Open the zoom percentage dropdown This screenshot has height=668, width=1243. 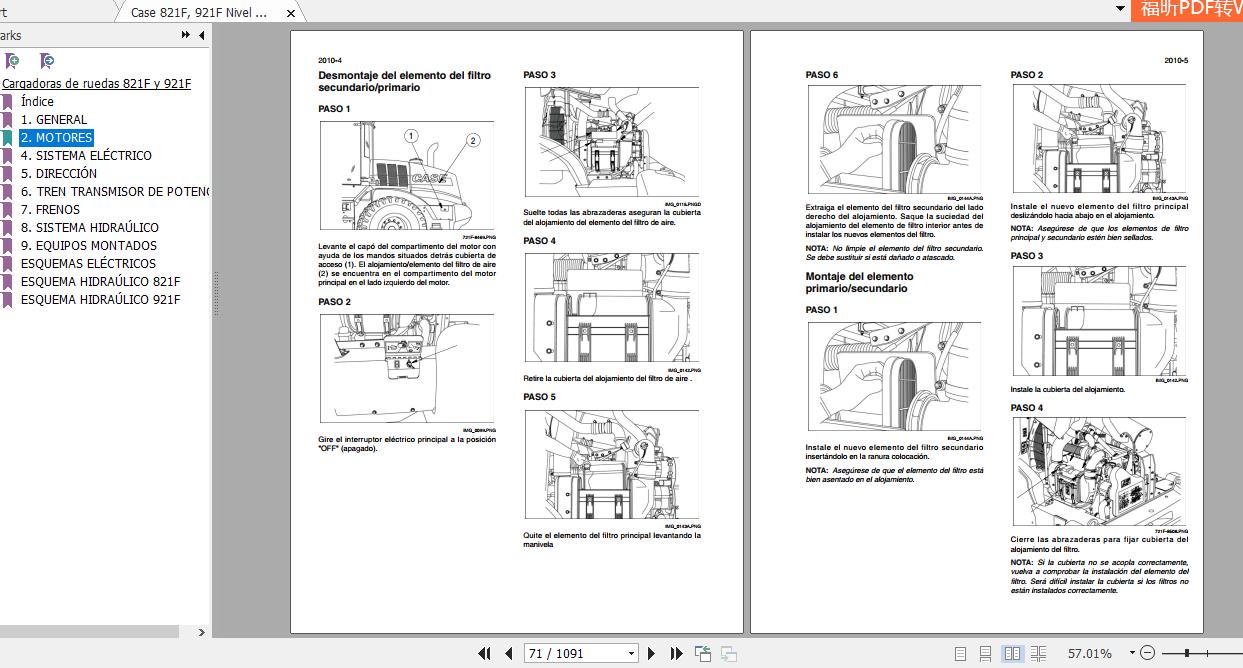click(x=1132, y=654)
